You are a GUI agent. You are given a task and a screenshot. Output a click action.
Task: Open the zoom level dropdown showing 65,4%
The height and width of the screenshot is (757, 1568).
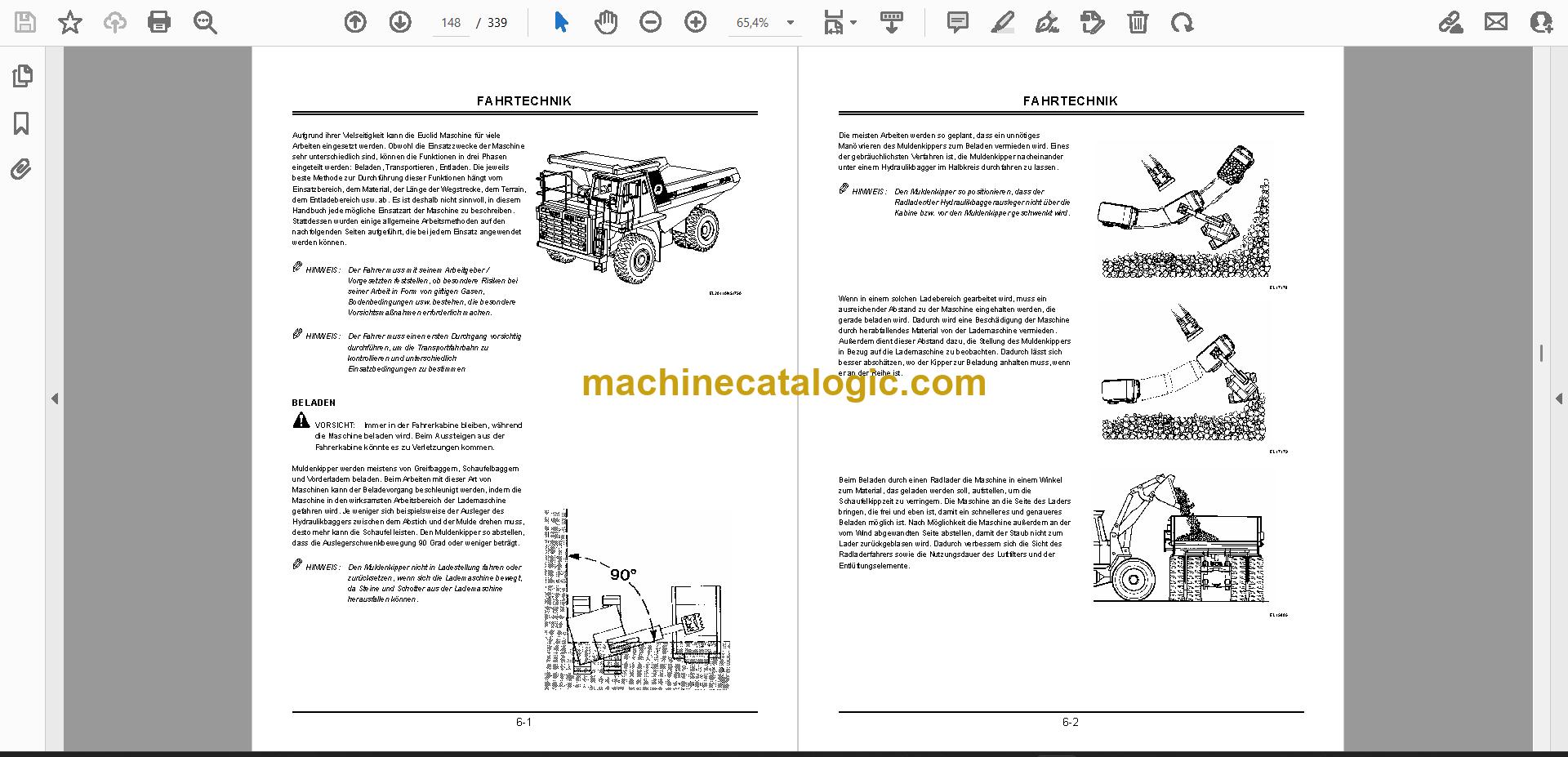pos(765,23)
